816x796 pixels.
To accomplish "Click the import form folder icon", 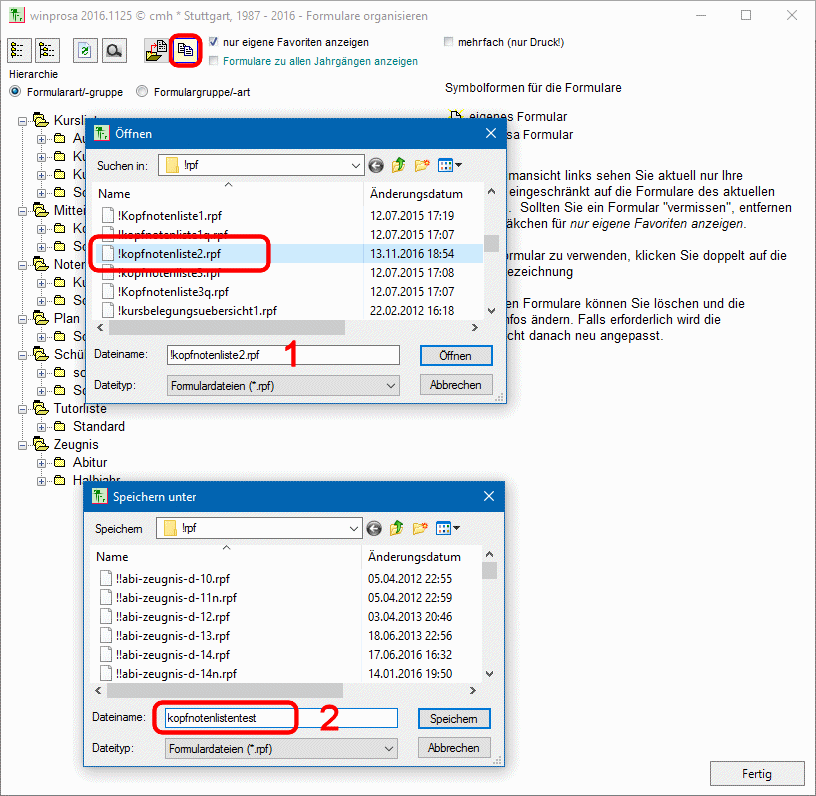I will point(156,50).
